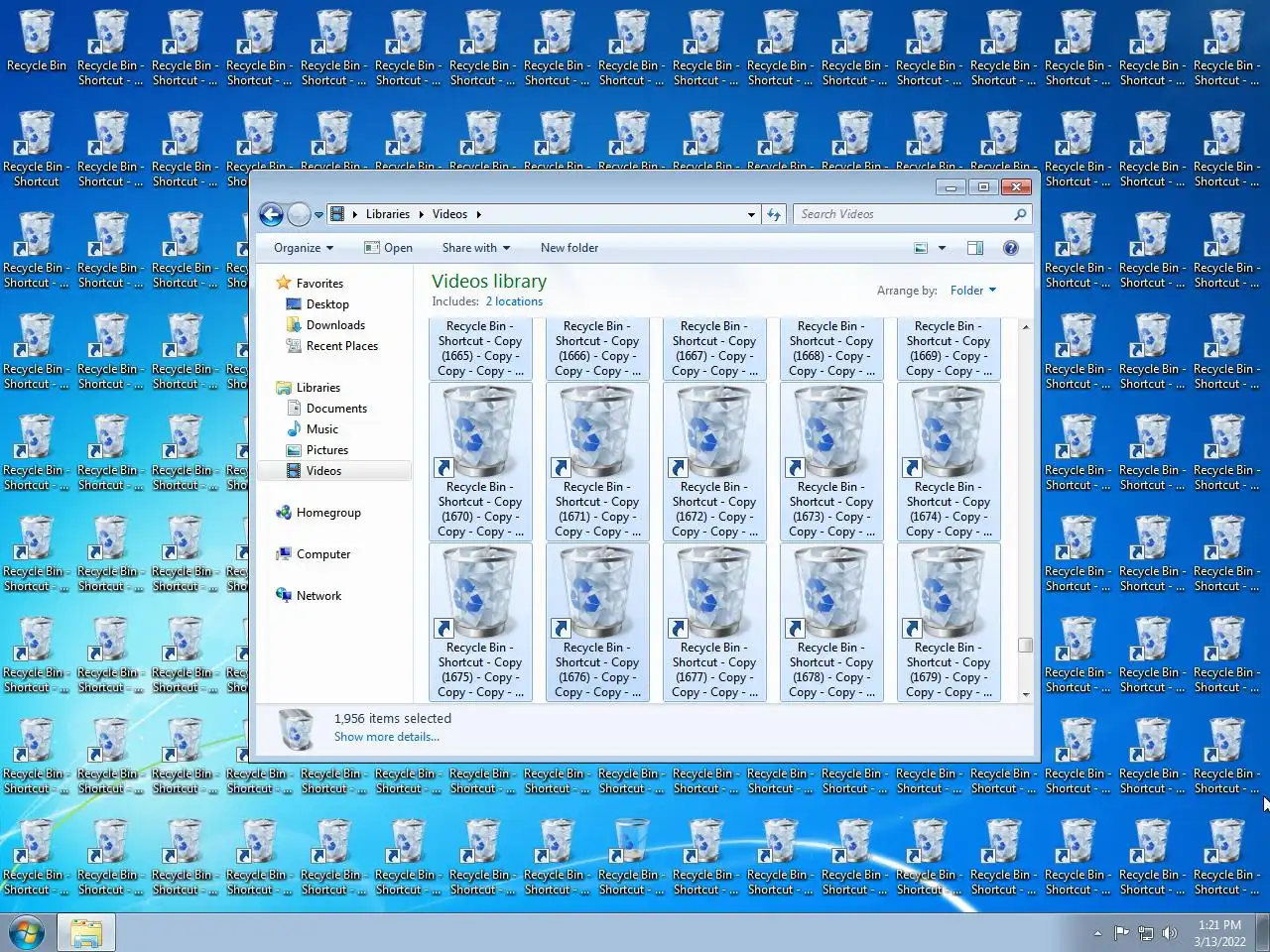Open Homegroup in navigation pane

pyautogui.click(x=328, y=513)
